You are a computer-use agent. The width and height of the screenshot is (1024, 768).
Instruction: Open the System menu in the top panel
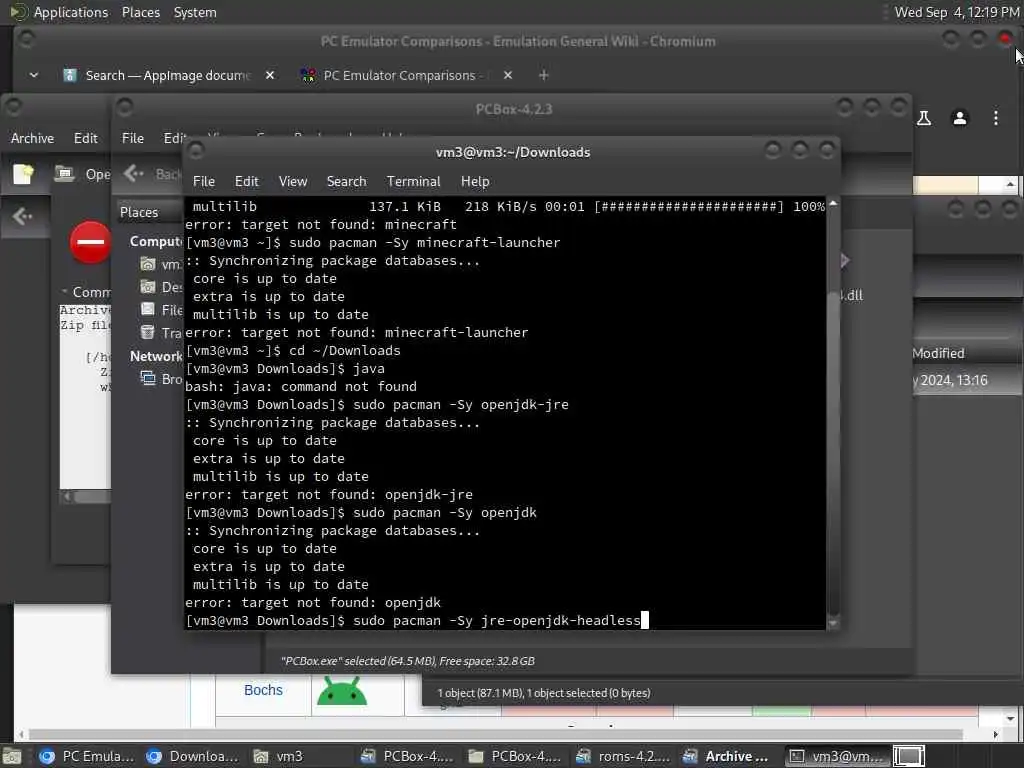pos(195,12)
